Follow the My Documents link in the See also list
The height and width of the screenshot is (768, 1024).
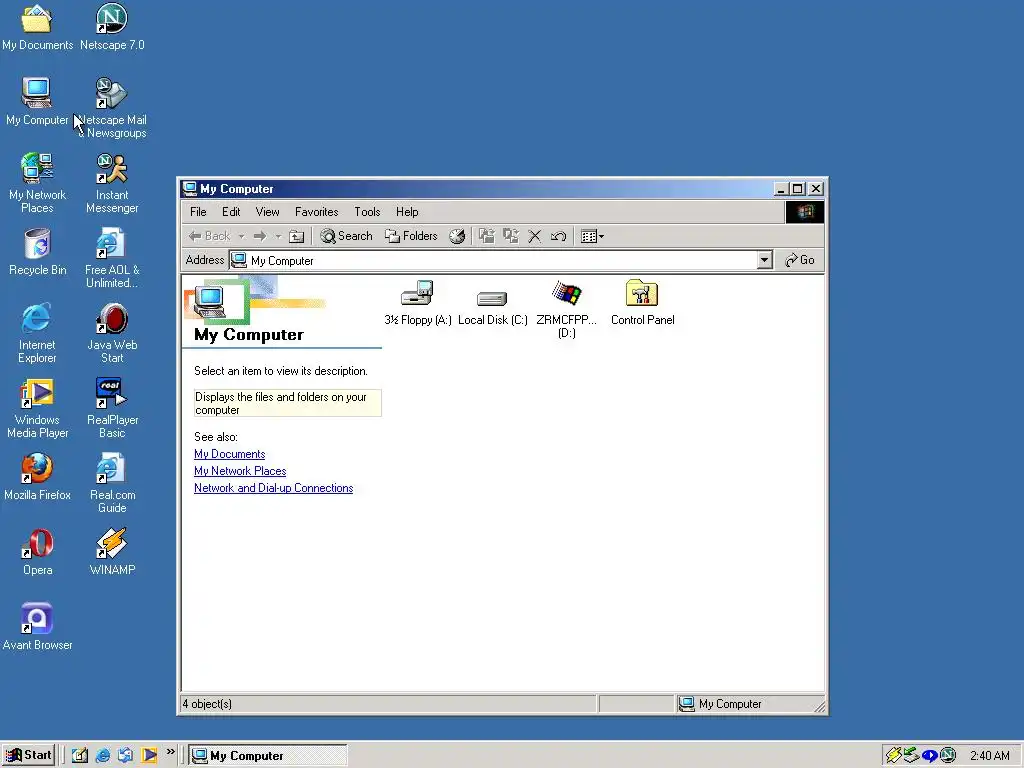tap(229, 454)
